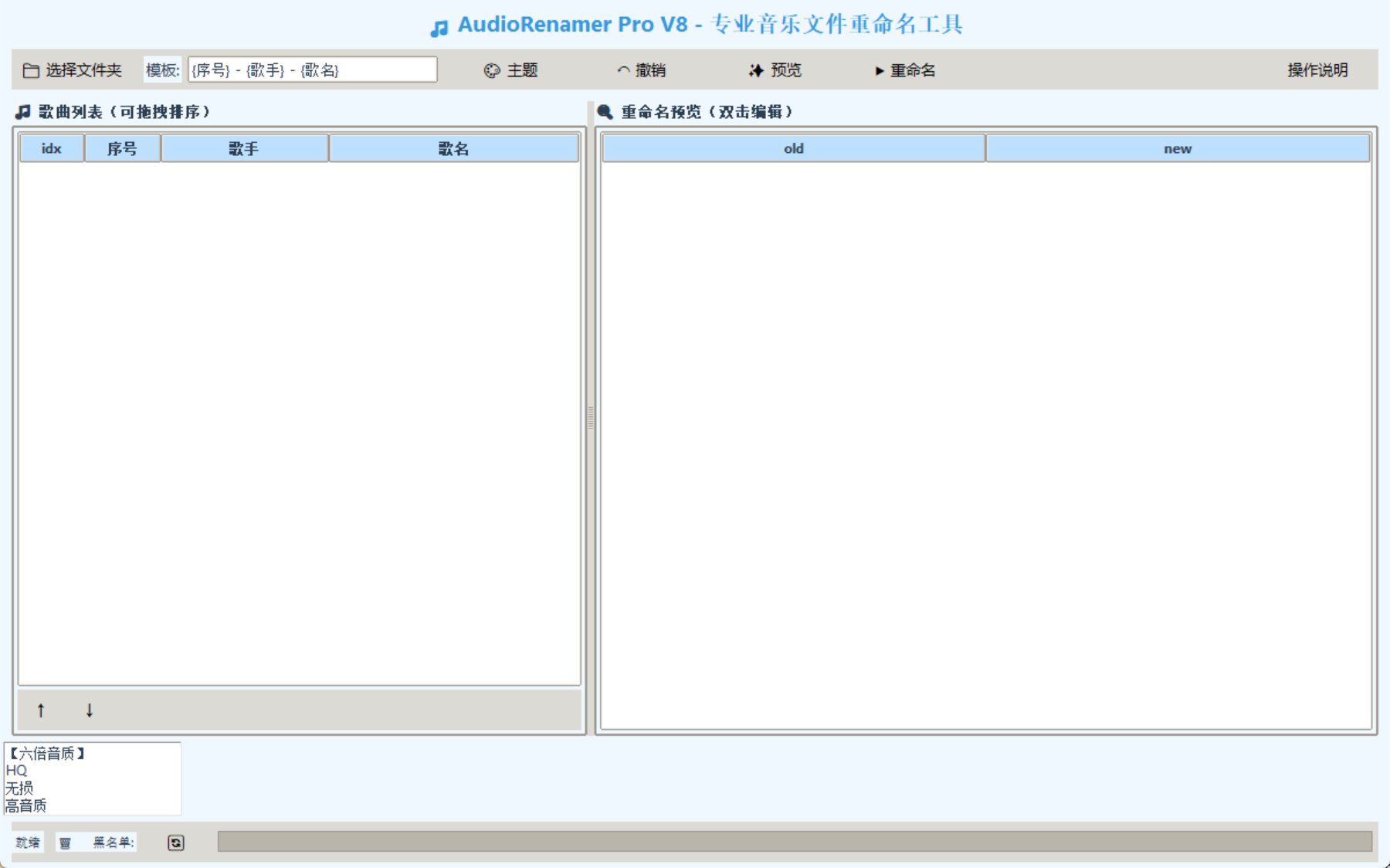Click the refresh icon next to 黑名单
This screenshot has width=1390, height=868.
click(175, 843)
